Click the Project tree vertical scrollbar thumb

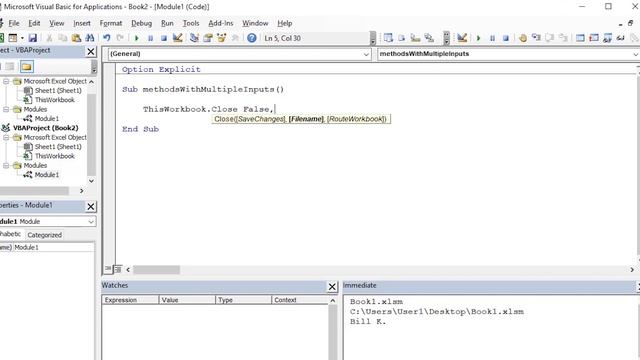(91, 135)
